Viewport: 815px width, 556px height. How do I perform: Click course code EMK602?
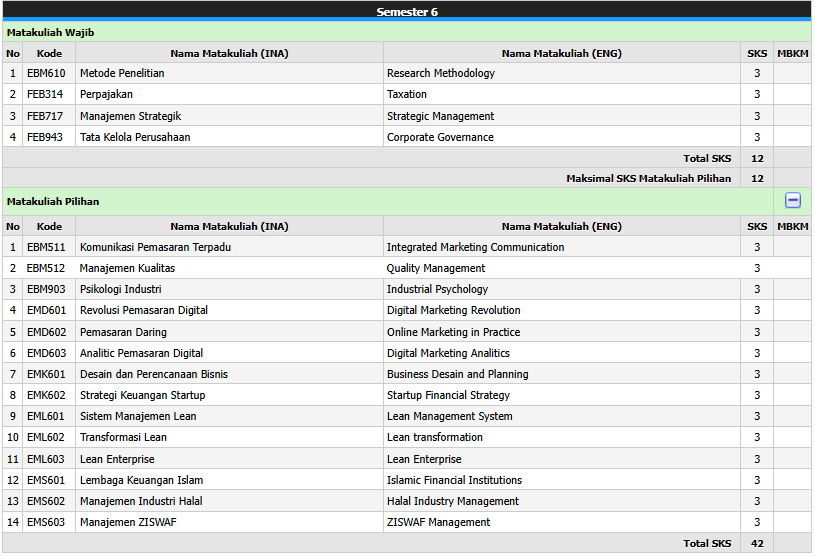[46, 395]
